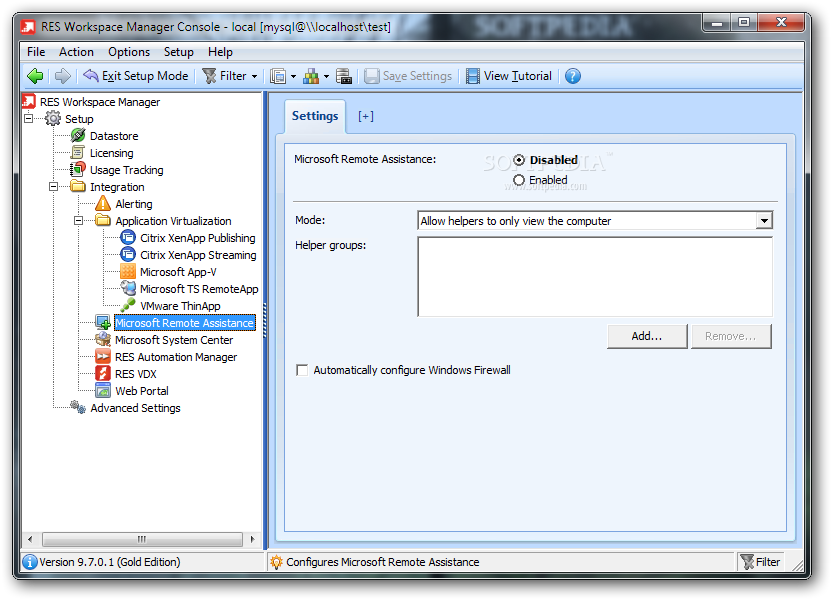This screenshot has height=600, width=832.
Task: Collapse the Integration tree node
Action: click(53, 187)
